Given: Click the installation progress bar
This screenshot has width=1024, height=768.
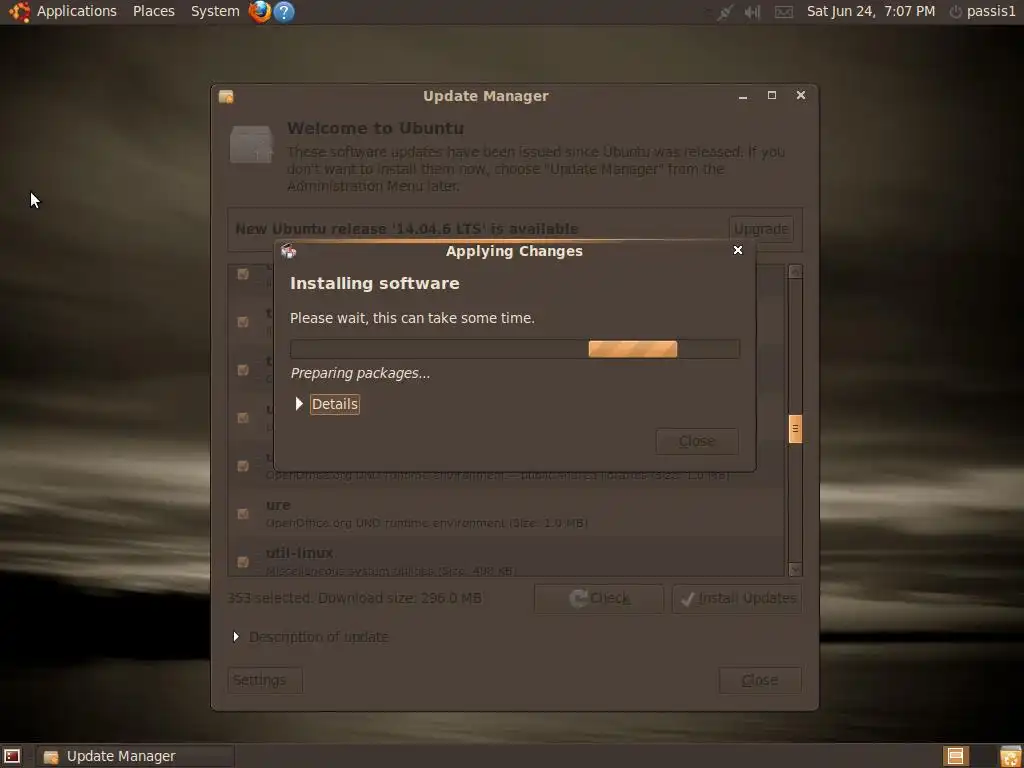Looking at the screenshot, I should point(515,349).
